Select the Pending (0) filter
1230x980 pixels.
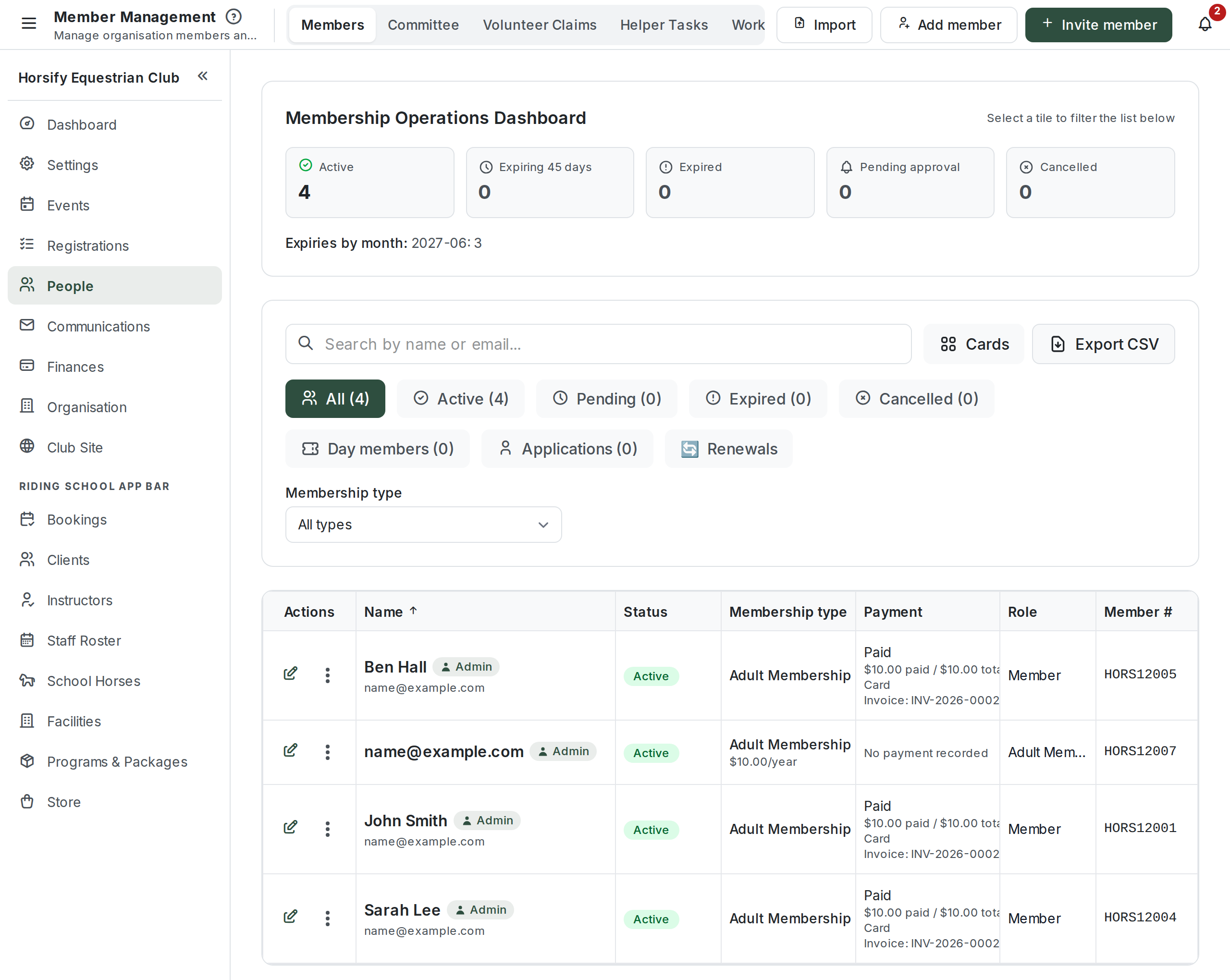[x=607, y=399]
